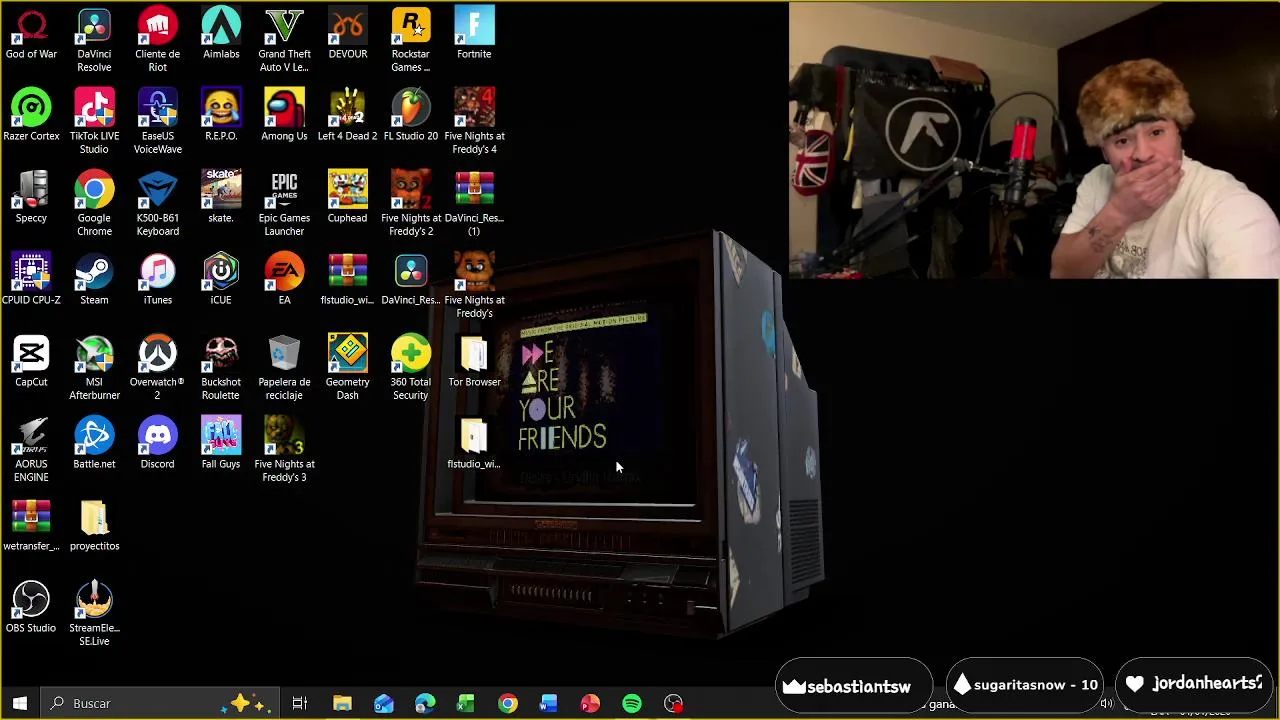1280x720 pixels.
Task: Open the Cliente de Riot shortcut
Action: 157,41
